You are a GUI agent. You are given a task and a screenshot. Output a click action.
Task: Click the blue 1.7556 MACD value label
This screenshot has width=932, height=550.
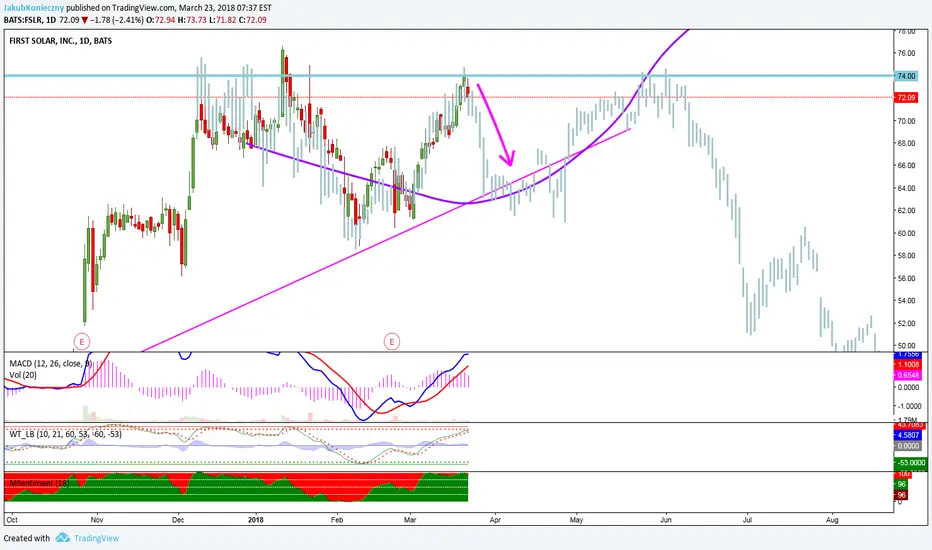click(908, 354)
